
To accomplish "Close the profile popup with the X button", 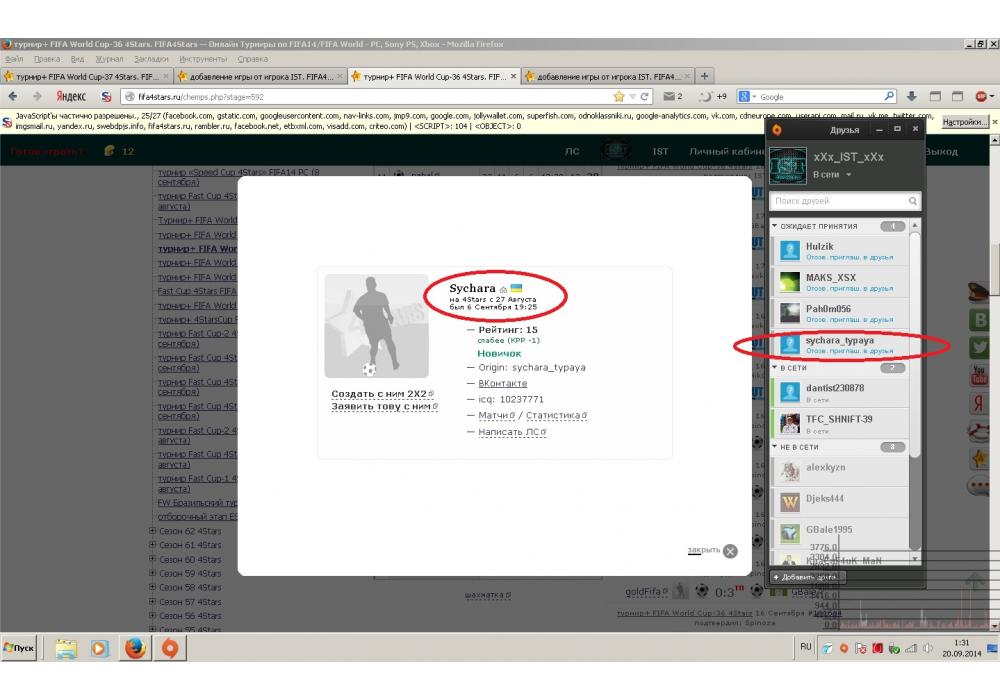I will pos(730,550).
